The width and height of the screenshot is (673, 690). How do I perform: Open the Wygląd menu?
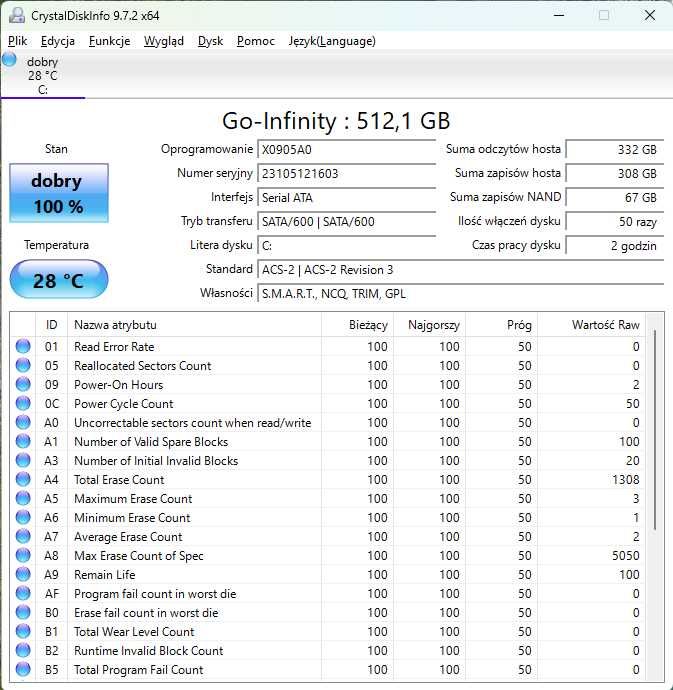tap(164, 41)
